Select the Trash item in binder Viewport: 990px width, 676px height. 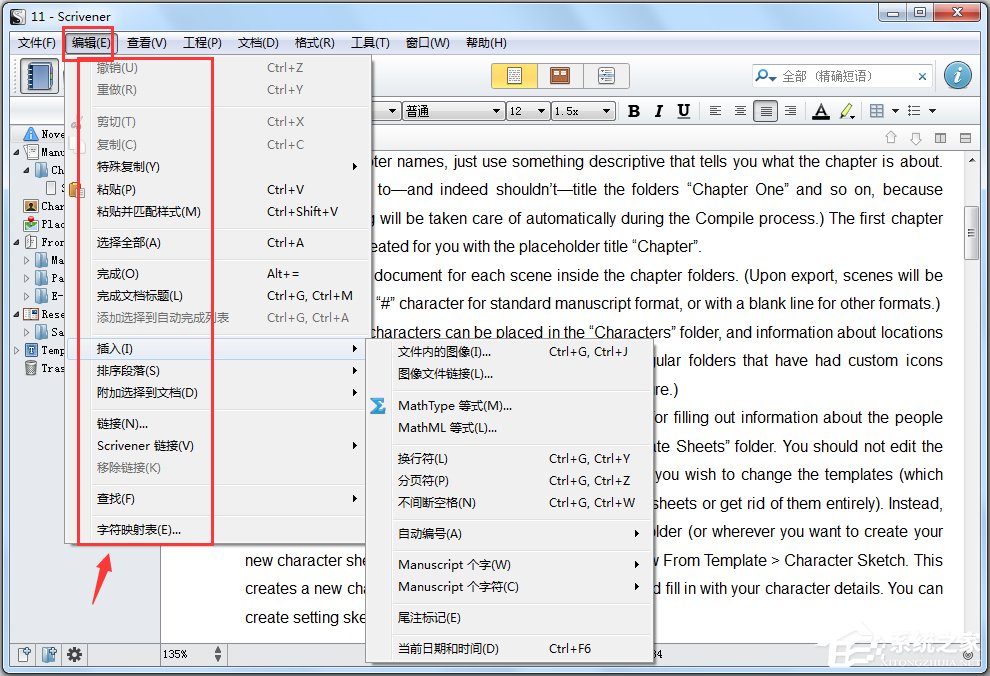tap(44, 368)
